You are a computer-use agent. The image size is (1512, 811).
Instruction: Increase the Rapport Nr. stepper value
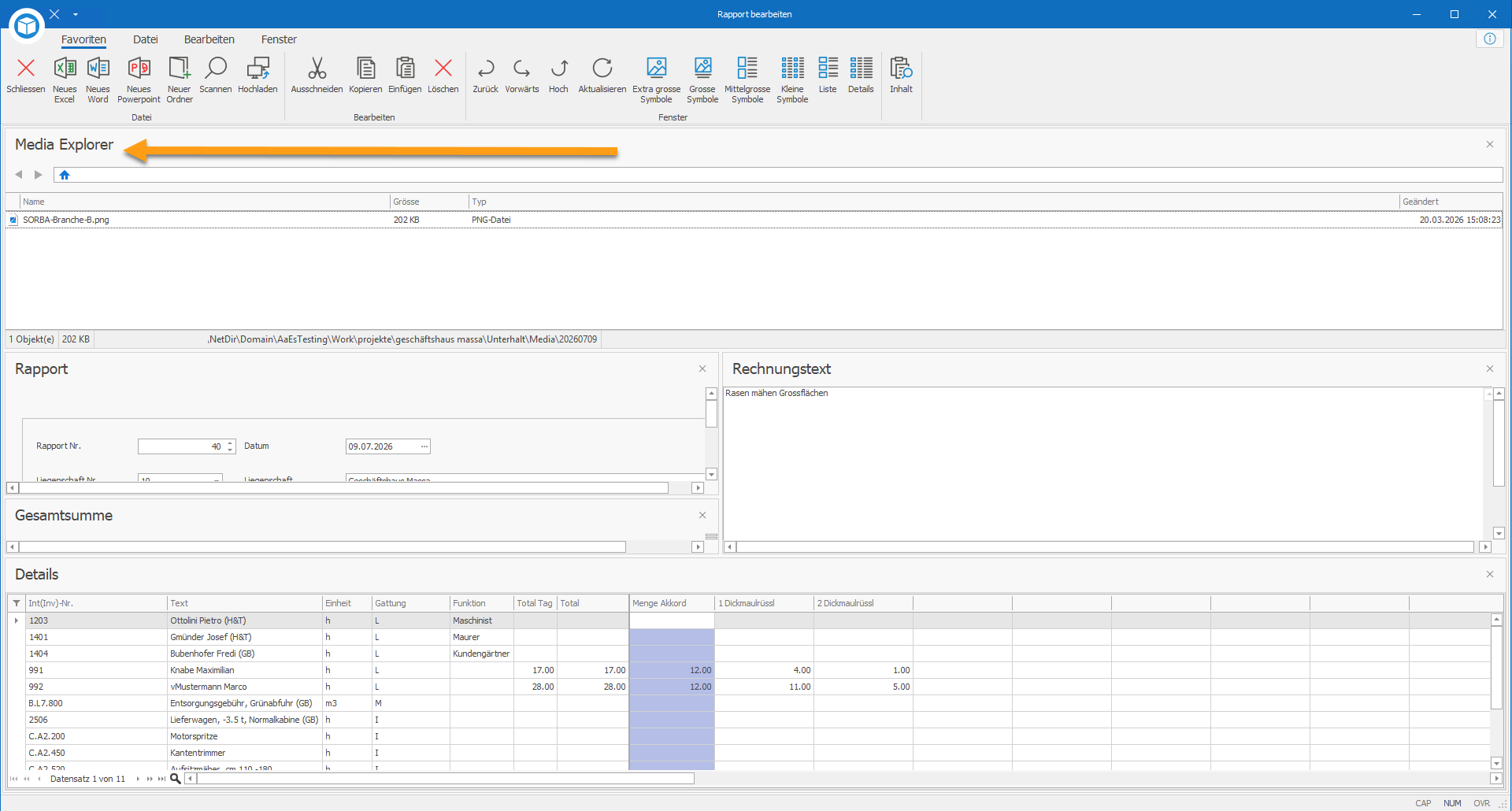(230, 443)
